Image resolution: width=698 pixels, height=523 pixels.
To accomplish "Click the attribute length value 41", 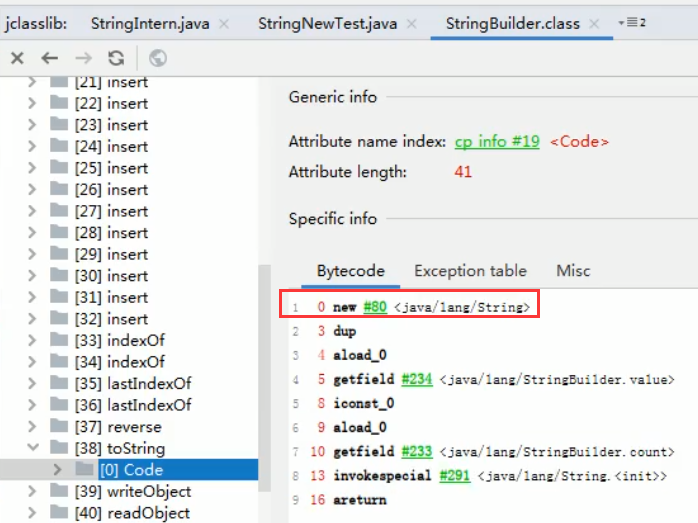I will (463, 172).
